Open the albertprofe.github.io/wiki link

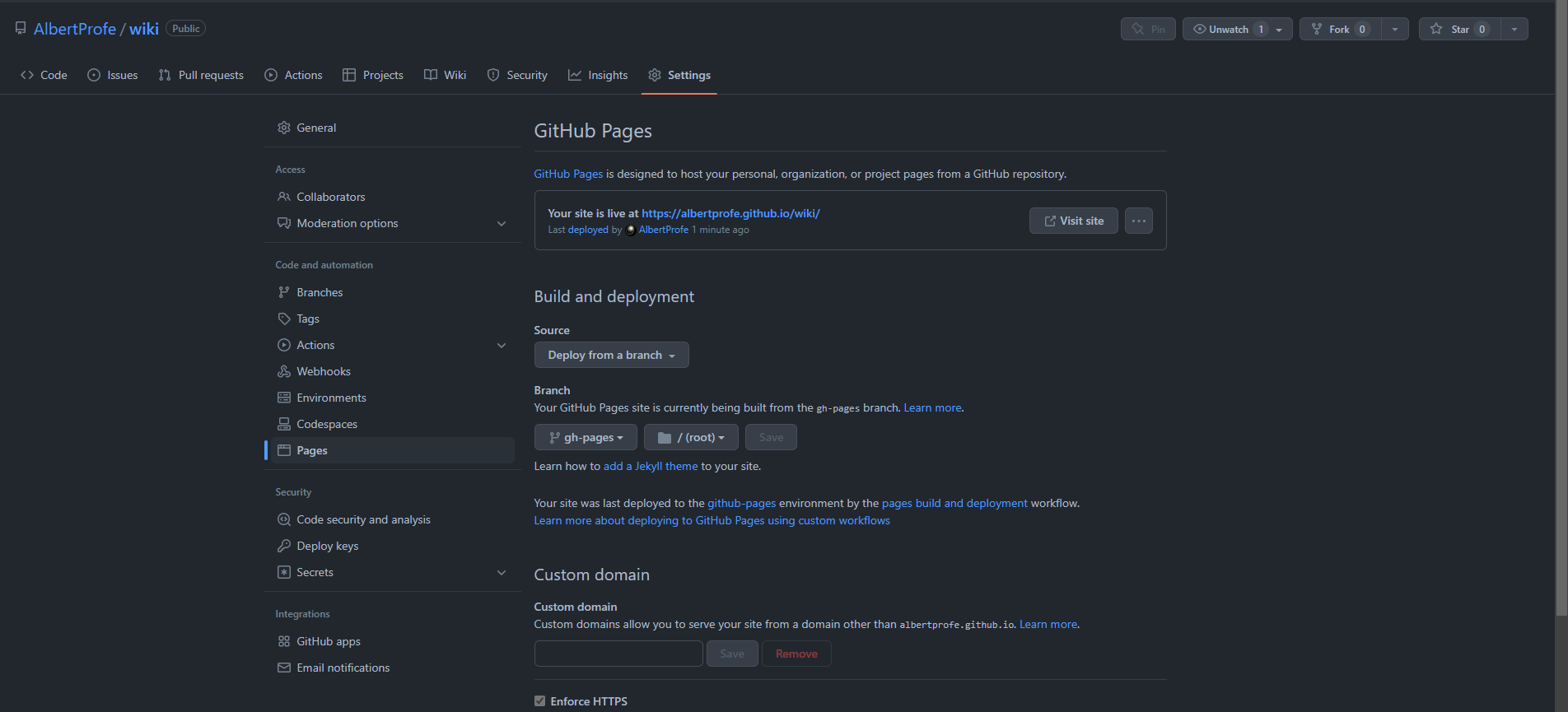point(730,213)
